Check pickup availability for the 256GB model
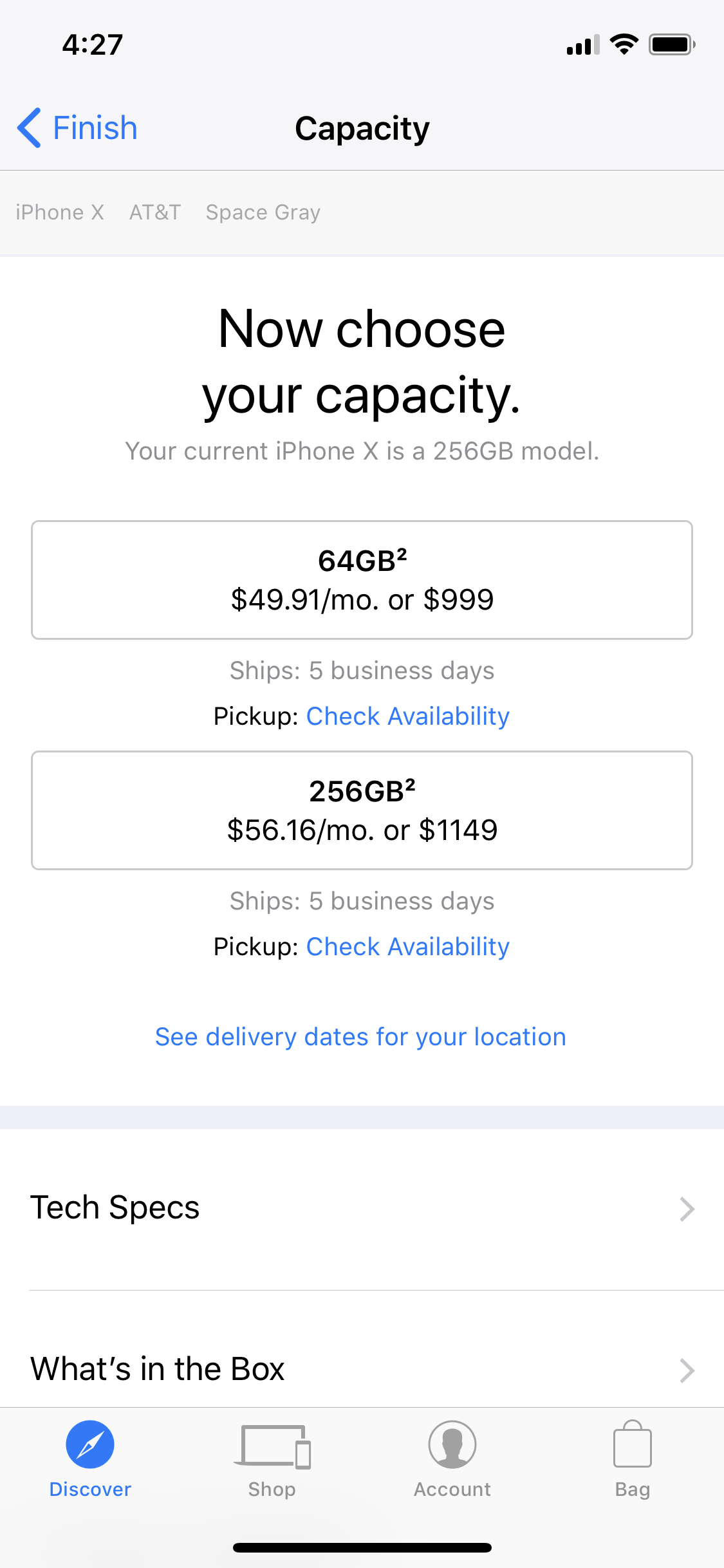Viewport: 724px width, 1568px height. click(x=408, y=947)
